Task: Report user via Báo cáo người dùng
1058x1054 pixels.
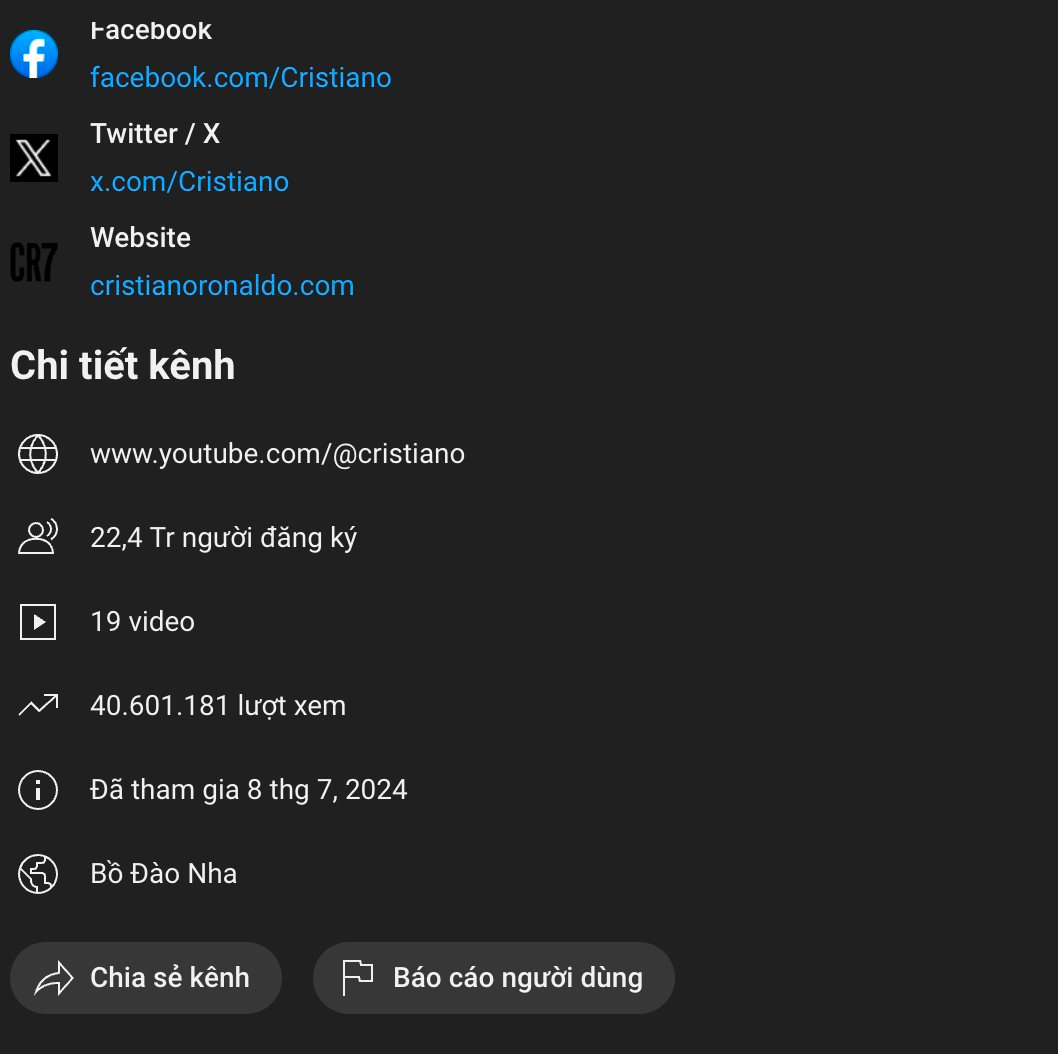Action: coord(494,978)
